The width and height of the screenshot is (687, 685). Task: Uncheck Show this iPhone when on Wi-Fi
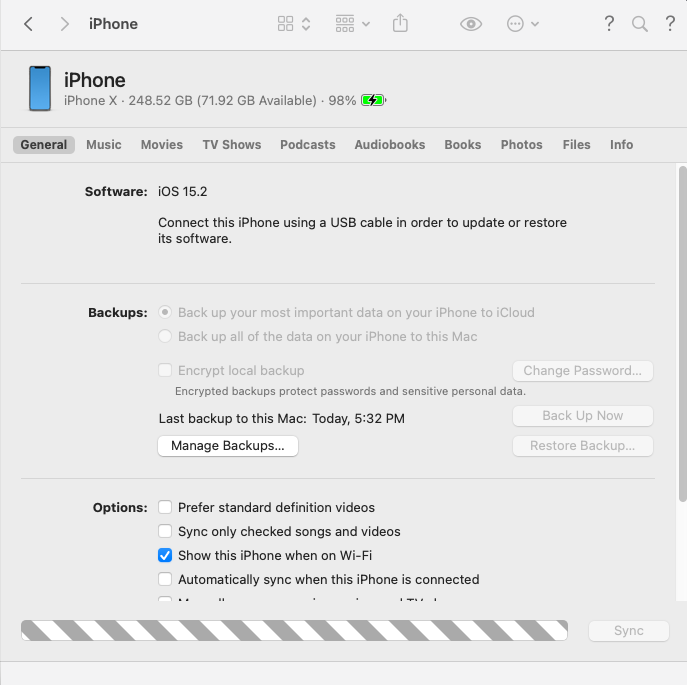point(165,555)
